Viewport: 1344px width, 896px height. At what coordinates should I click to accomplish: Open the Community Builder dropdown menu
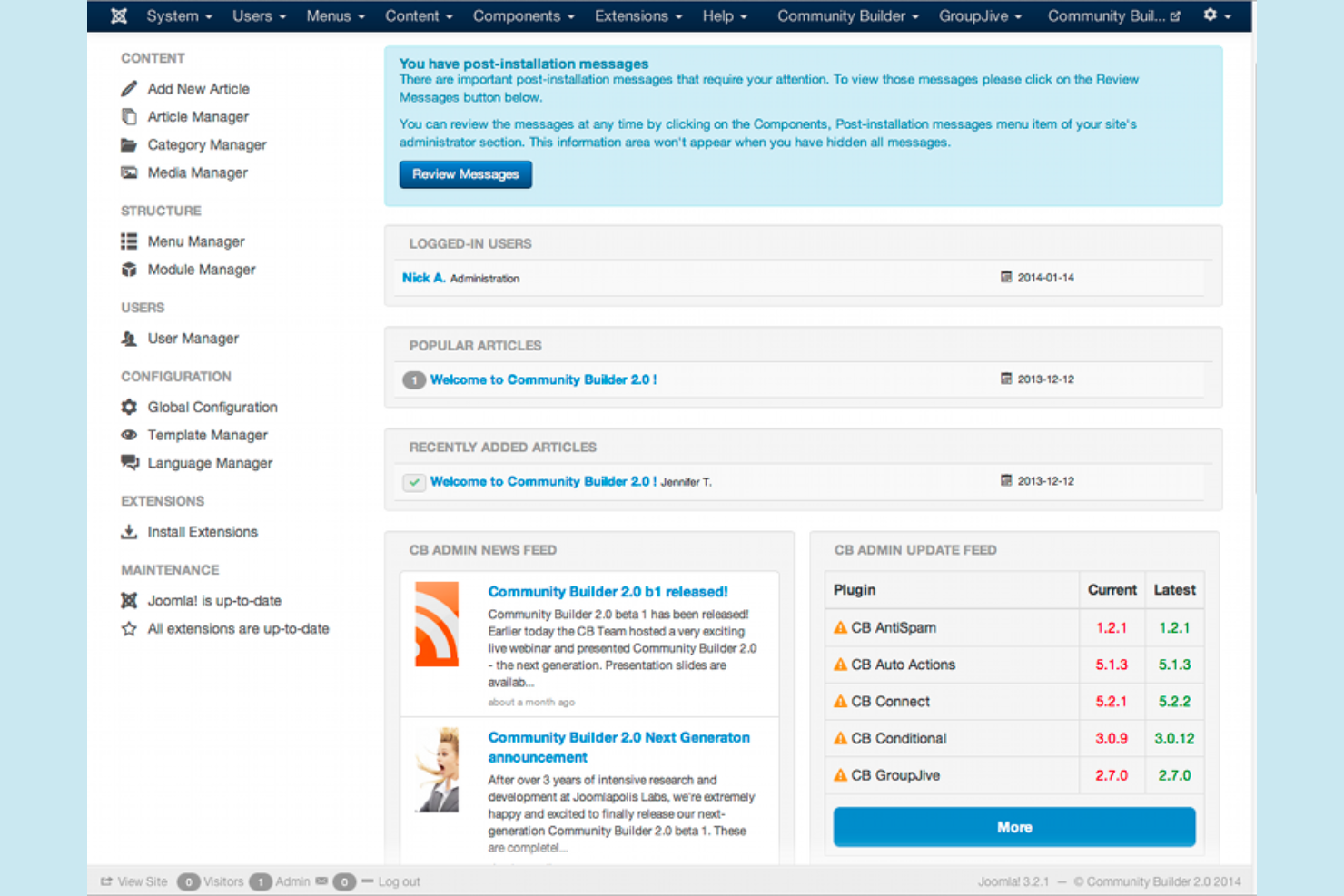(x=848, y=16)
